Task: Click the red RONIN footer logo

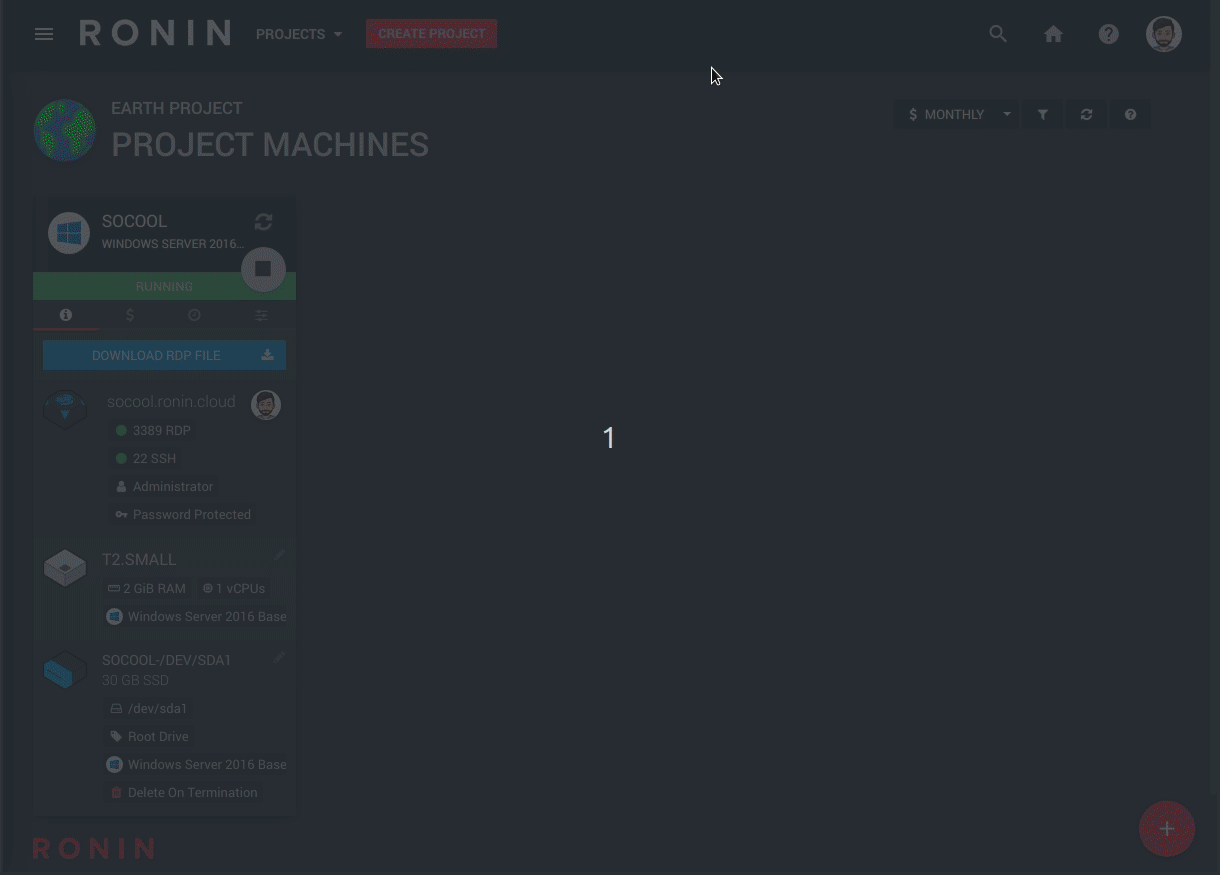Action: click(x=93, y=849)
